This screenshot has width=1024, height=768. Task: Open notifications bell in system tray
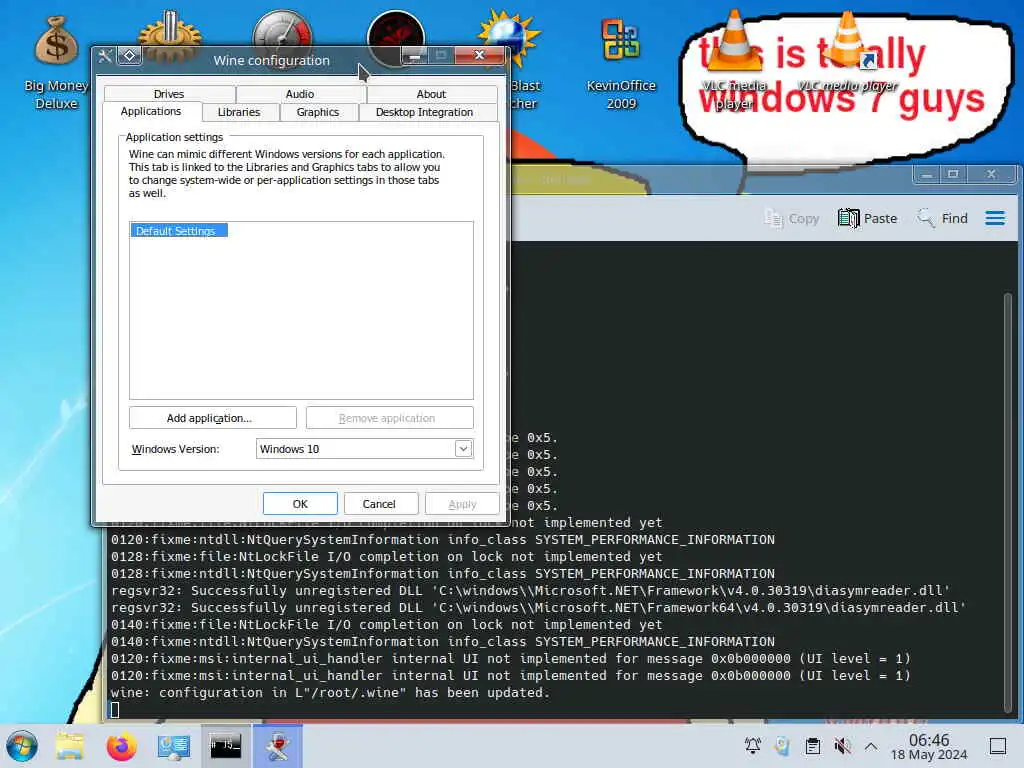[x=753, y=746]
